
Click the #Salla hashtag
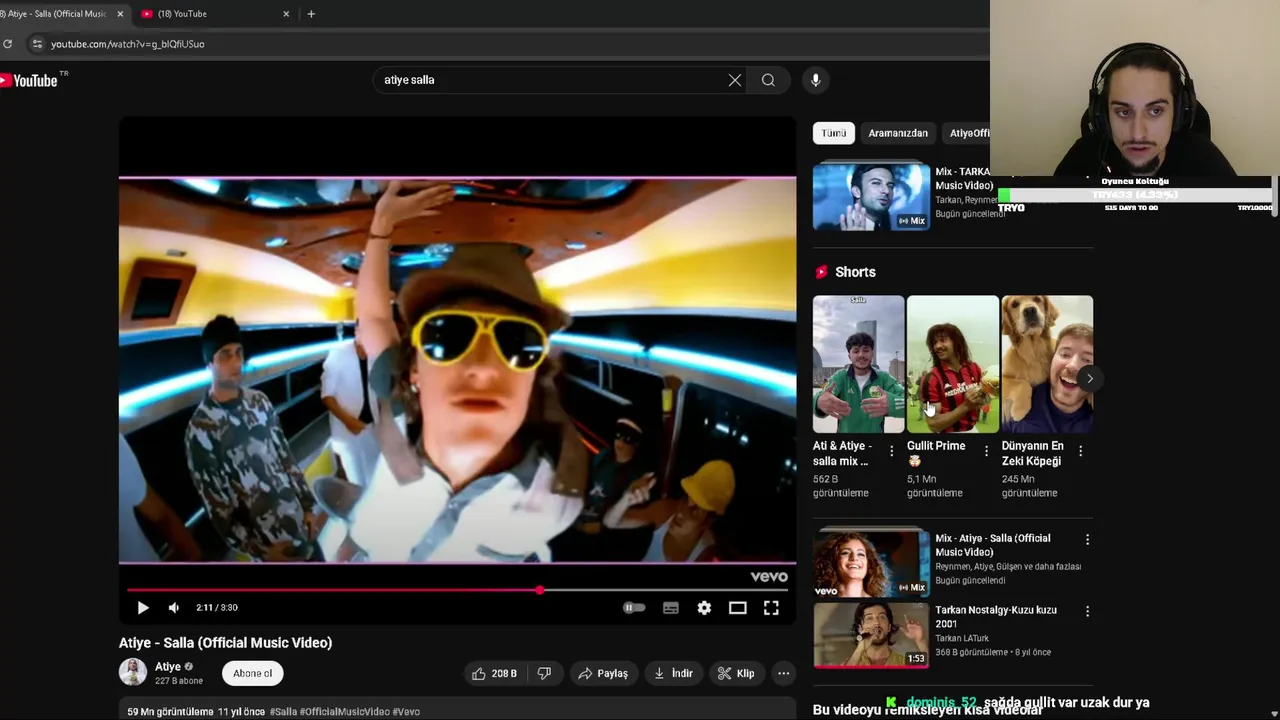pyautogui.click(x=283, y=712)
